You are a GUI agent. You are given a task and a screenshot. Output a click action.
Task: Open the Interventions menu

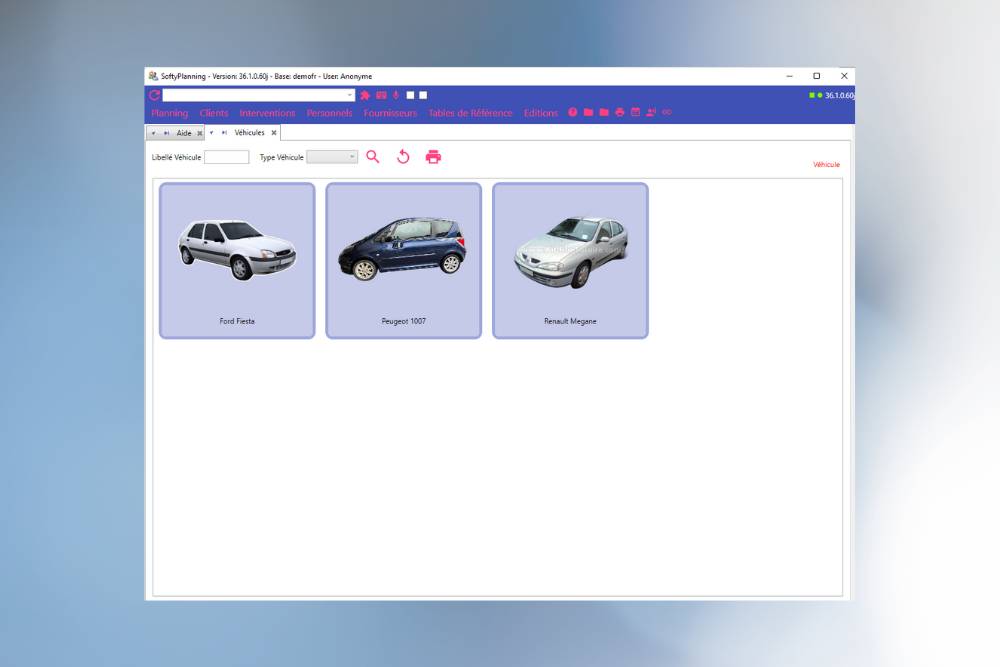pyautogui.click(x=267, y=113)
